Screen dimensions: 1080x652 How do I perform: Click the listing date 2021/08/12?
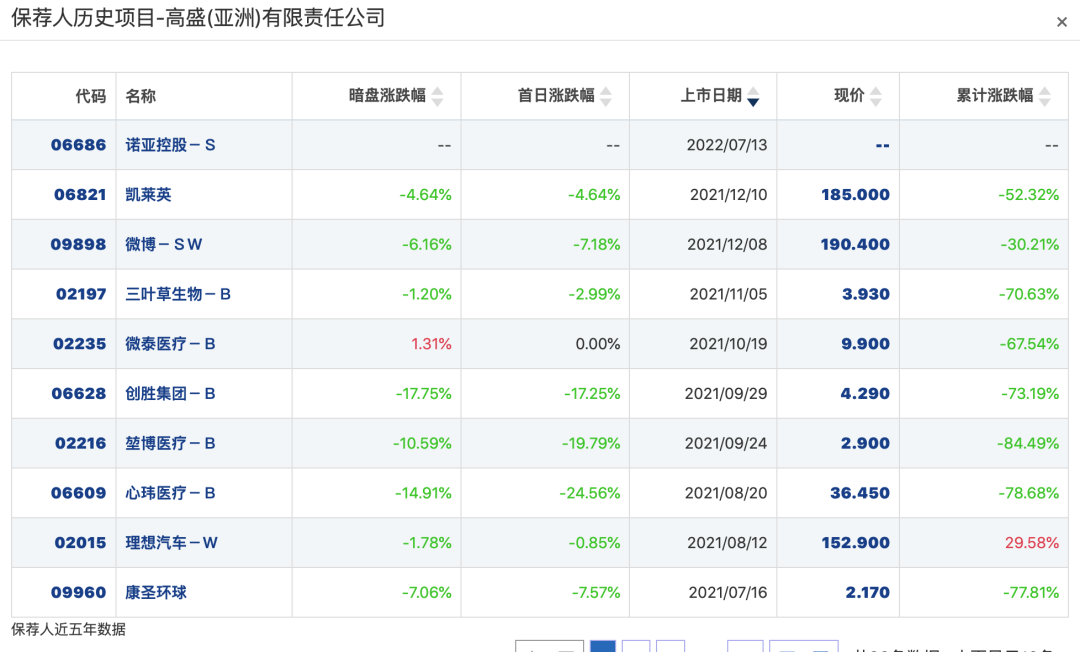727,543
